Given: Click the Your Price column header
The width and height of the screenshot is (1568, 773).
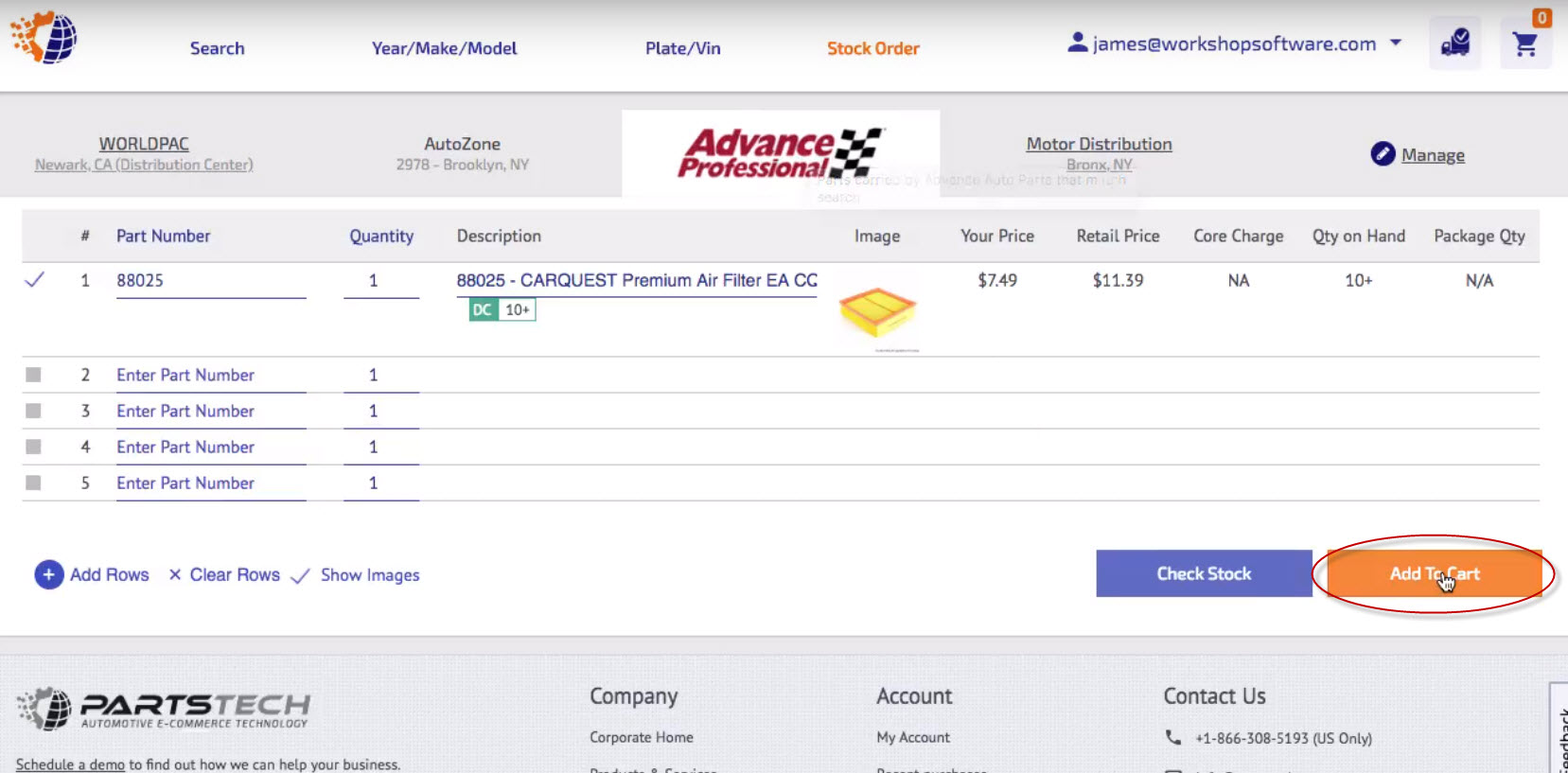Looking at the screenshot, I should click(x=997, y=236).
